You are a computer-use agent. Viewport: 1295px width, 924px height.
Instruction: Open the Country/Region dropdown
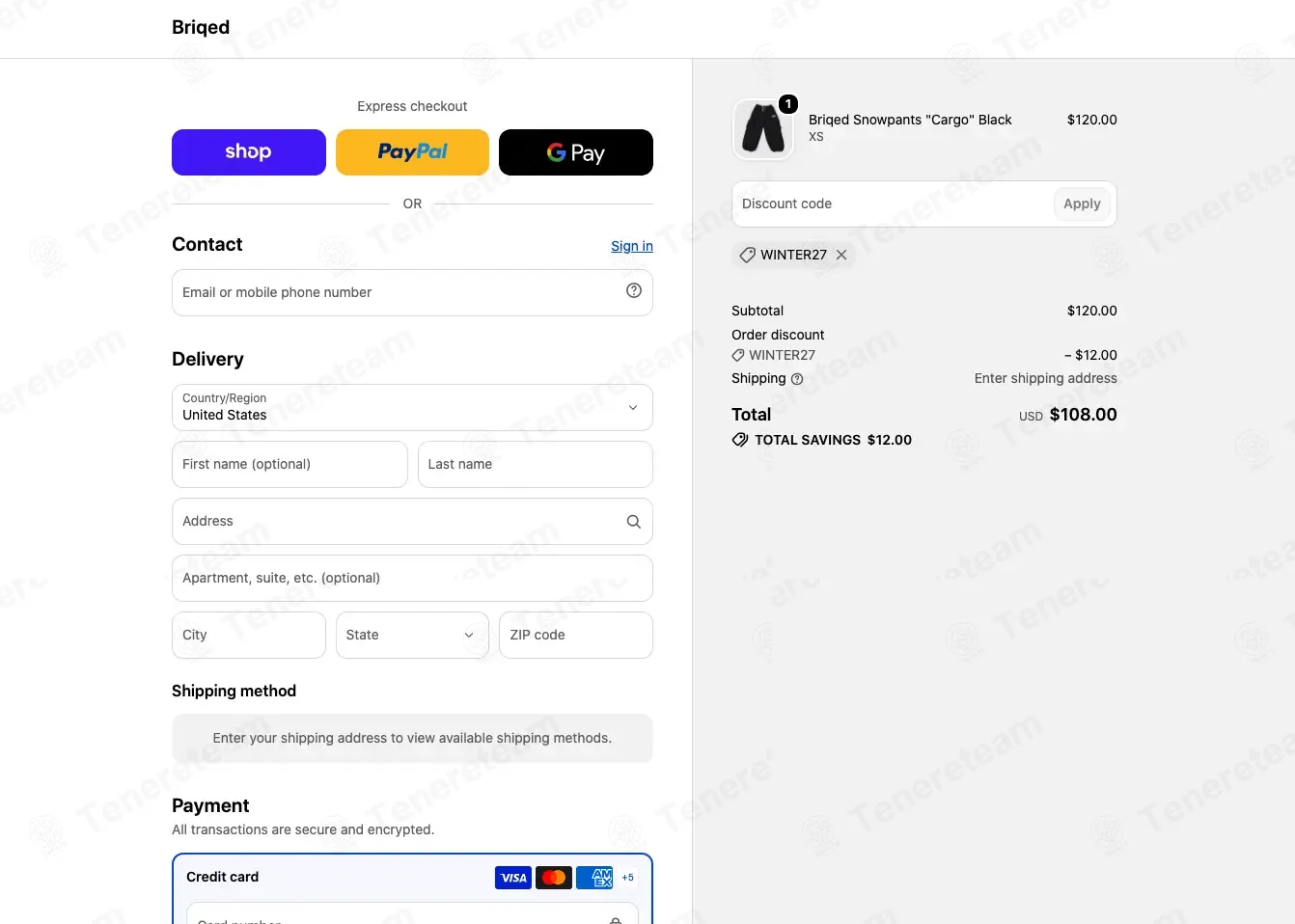click(x=412, y=407)
